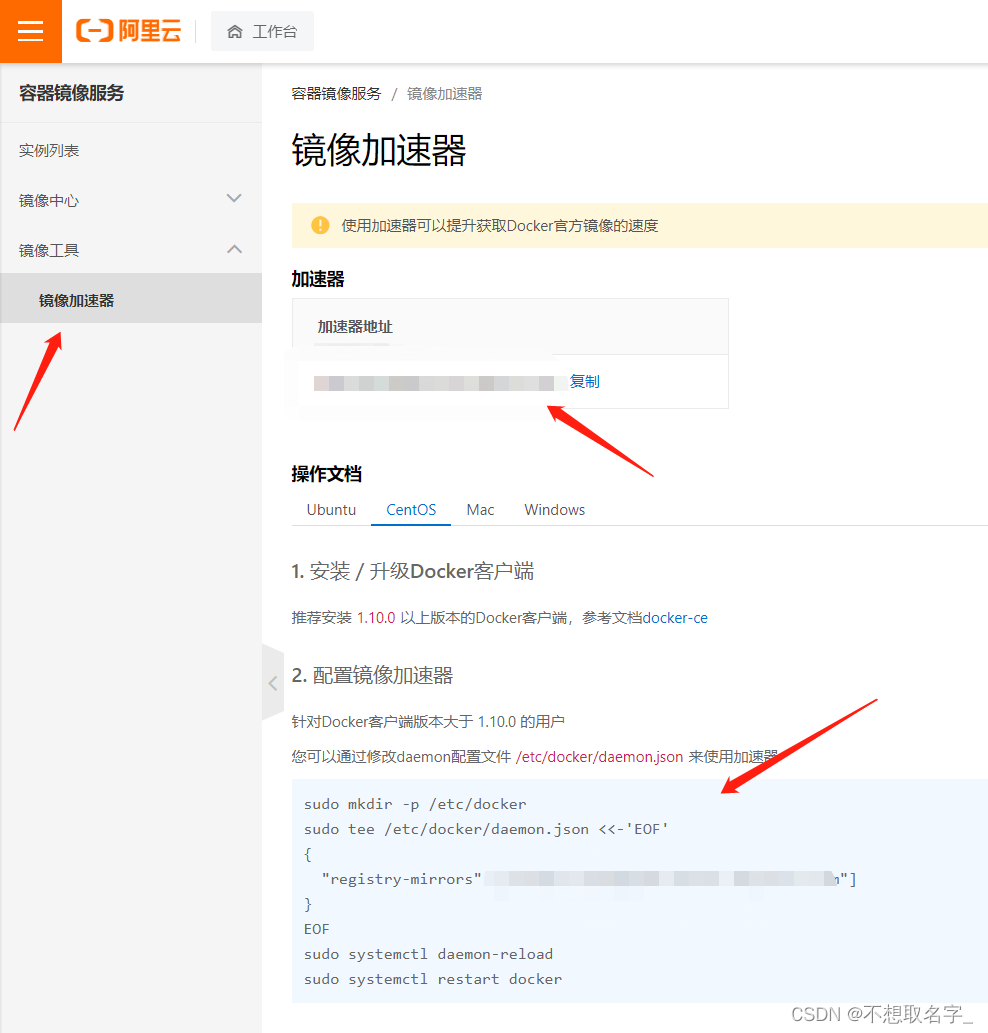
Task: Collapse the sidebar with the arrow handle
Action: point(273,683)
